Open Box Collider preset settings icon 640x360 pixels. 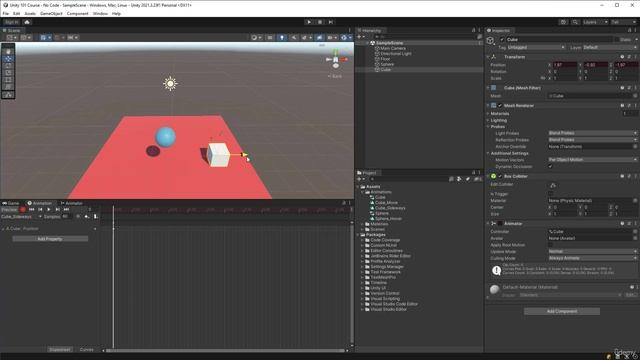(x=629, y=176)
